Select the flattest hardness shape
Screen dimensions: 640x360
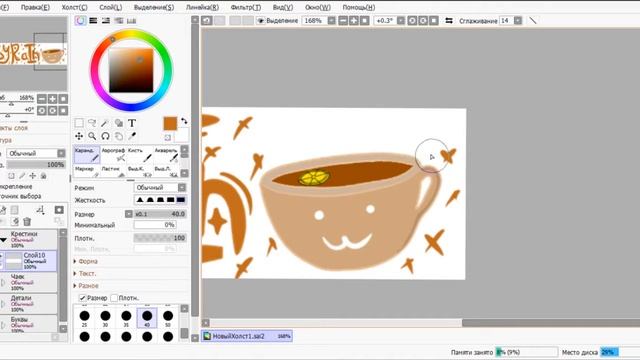181,200
